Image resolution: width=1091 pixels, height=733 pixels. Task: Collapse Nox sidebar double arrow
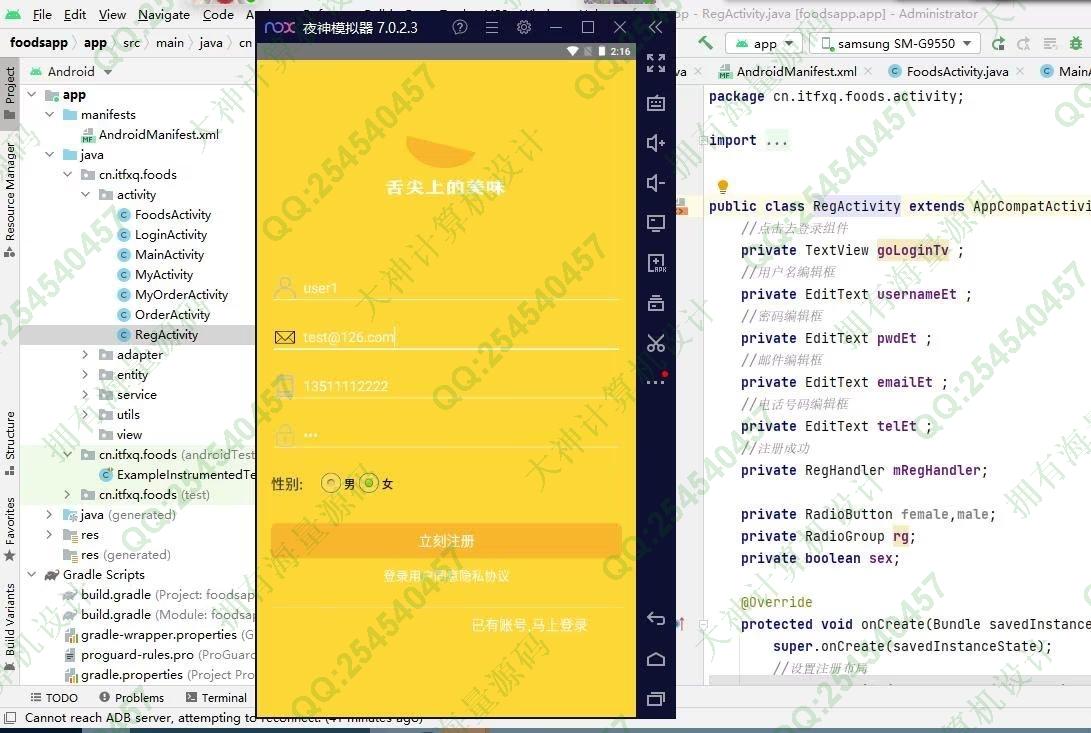pos(655,27)
